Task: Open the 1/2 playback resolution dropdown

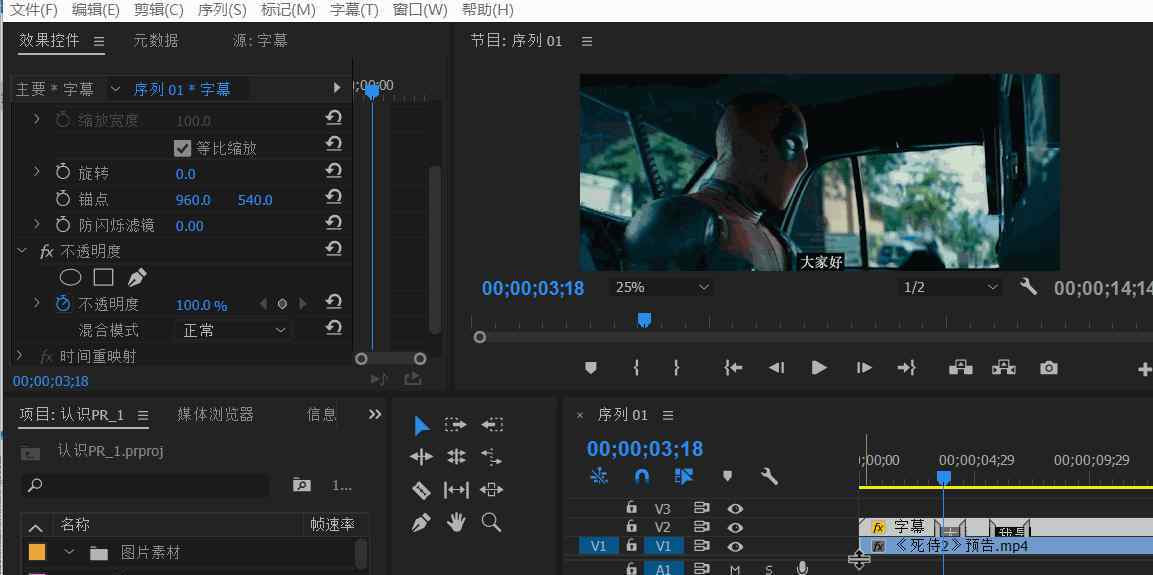Action: (951, 287)
